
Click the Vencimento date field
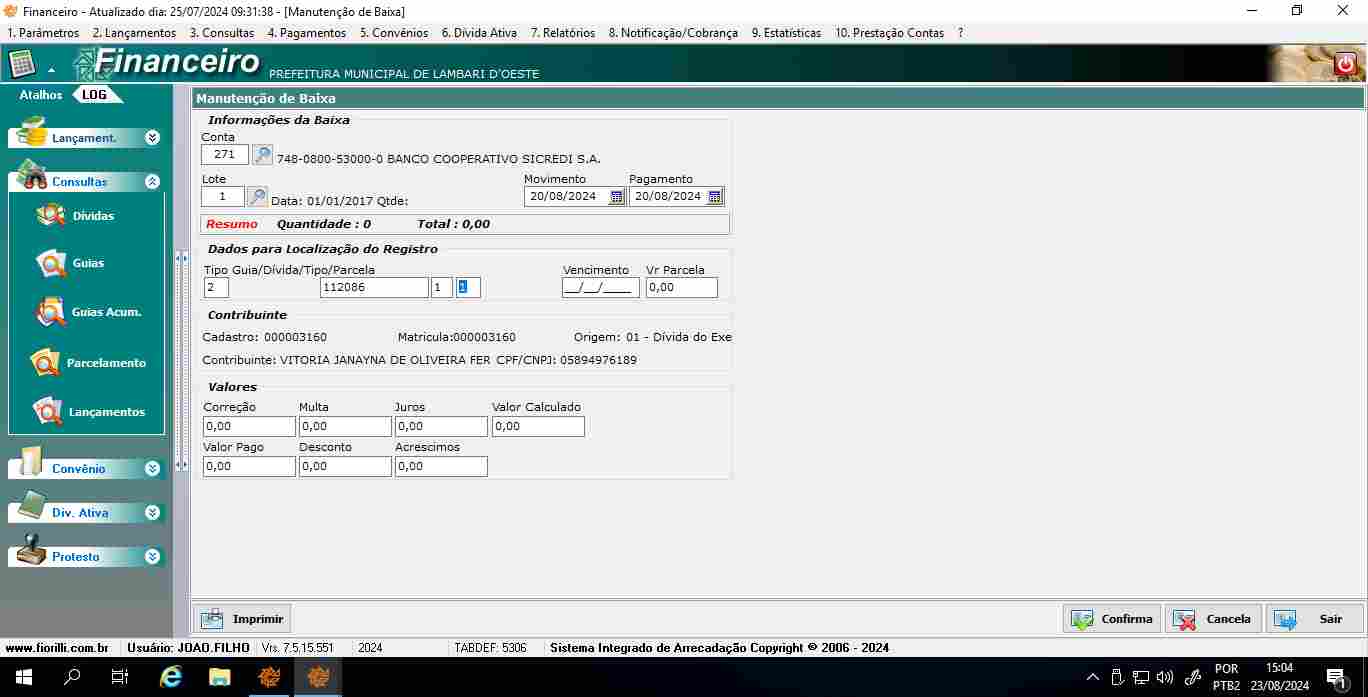[601, 288]
